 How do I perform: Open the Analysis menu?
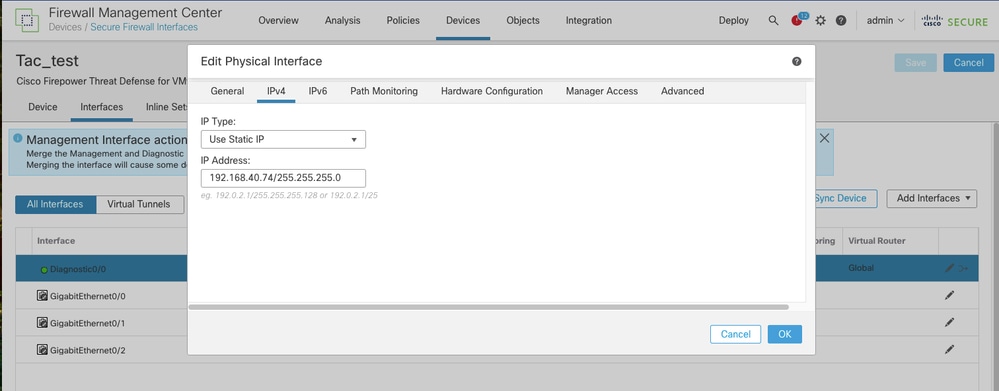[343, 20]
